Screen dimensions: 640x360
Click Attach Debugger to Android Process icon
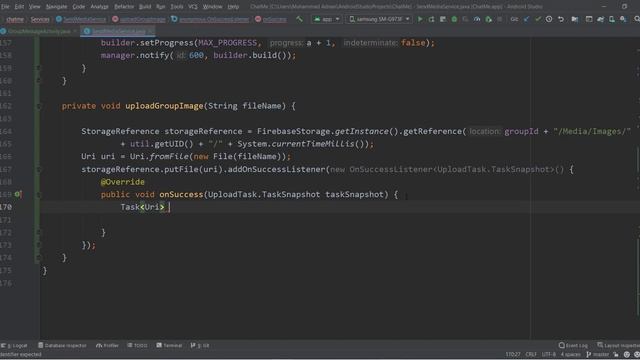pos(489,19)
